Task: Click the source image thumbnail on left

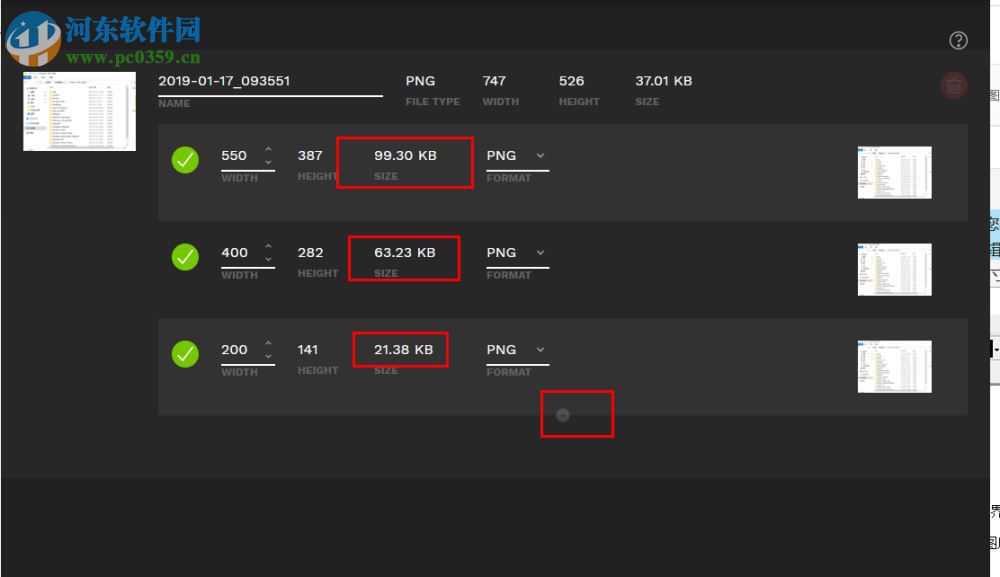Action: (x=79, y=111)
